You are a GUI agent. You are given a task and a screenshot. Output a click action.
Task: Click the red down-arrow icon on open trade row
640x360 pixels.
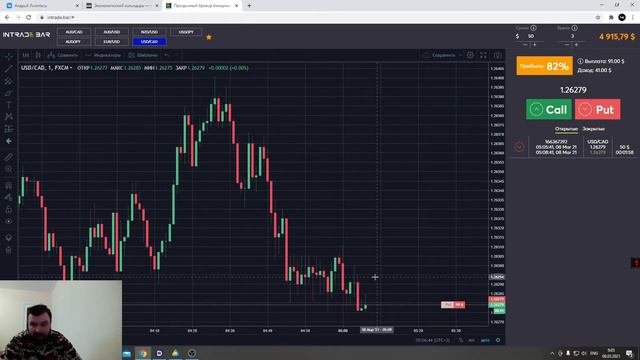pos(519,147)
